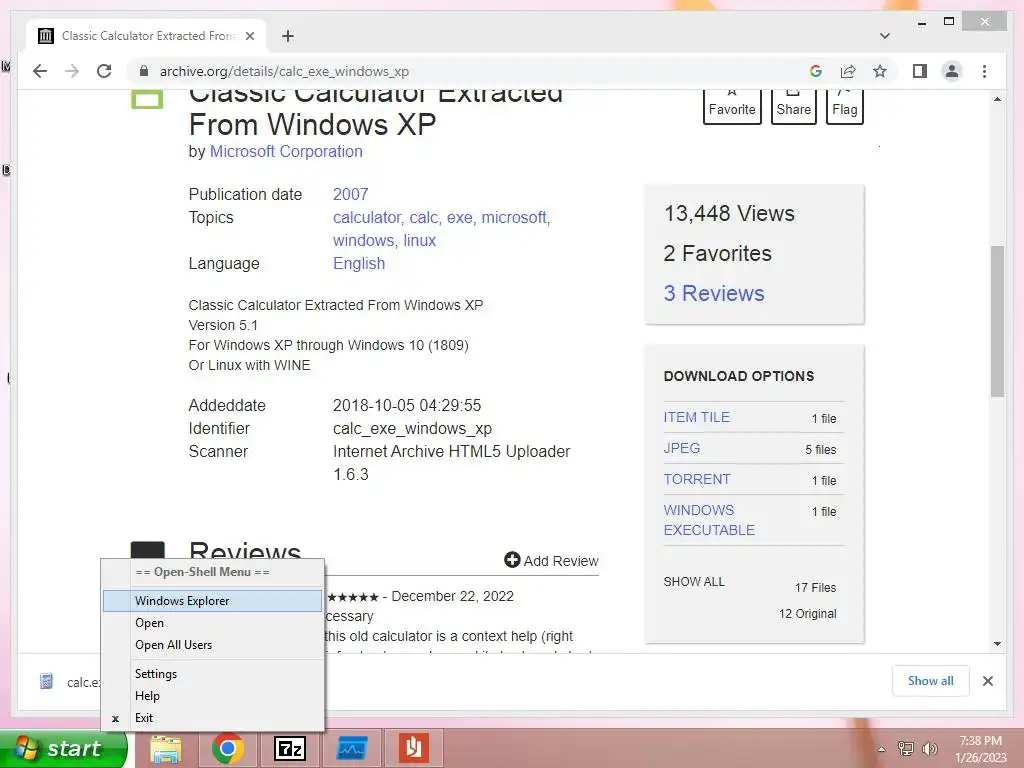Click the Start button

pos(63,748)
